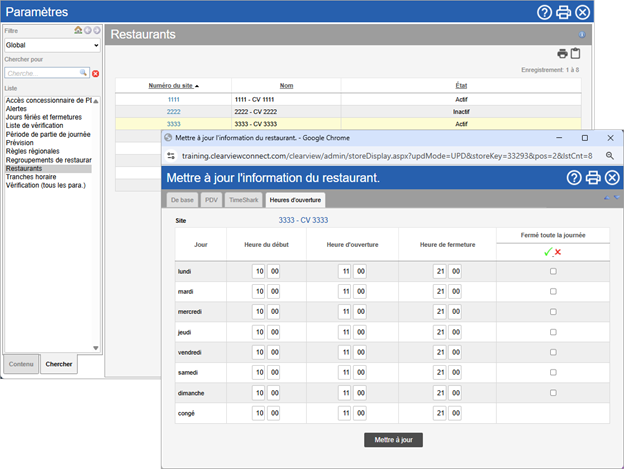Image resolution: width=624 pixels, height=469 pixels.
Task: Select Accès concessionnaire in the list
Action: pos(49,100)
